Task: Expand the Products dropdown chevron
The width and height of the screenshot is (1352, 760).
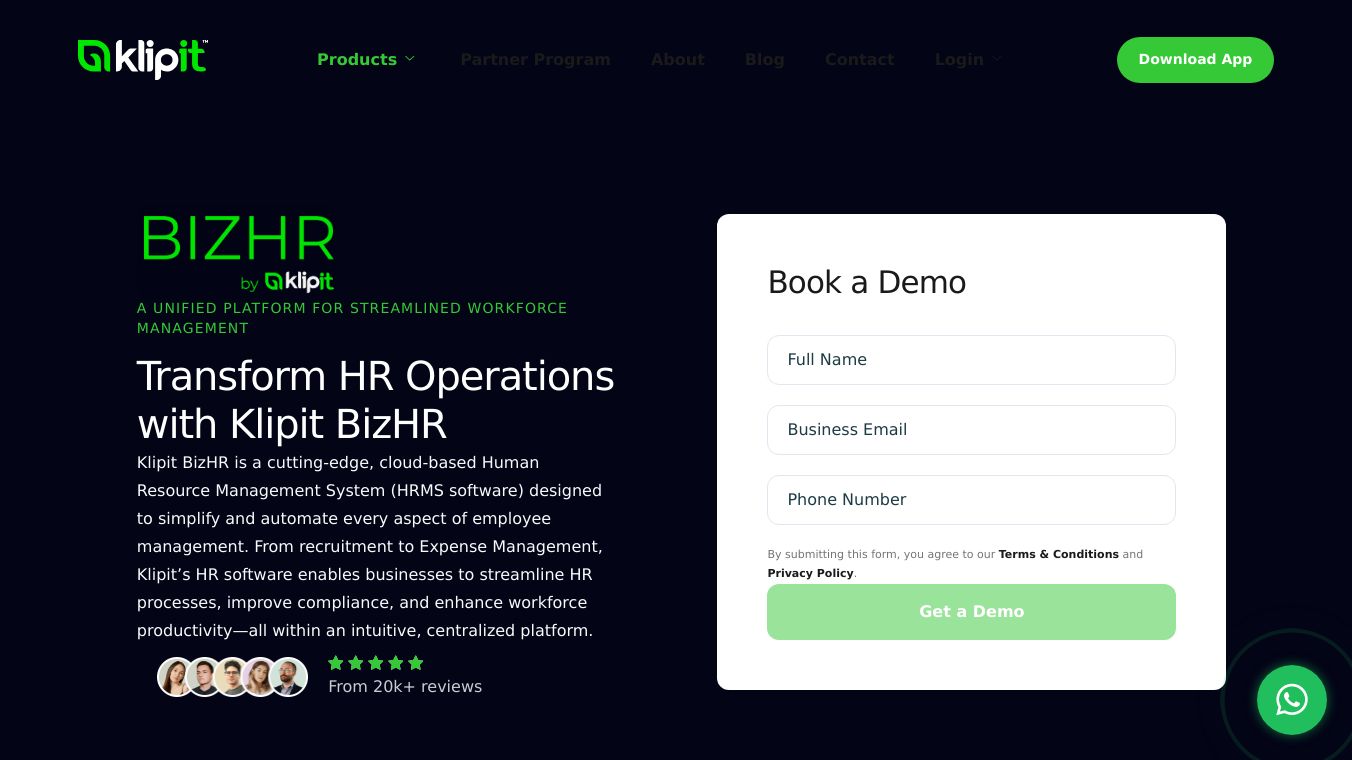Action: [410, 59]
